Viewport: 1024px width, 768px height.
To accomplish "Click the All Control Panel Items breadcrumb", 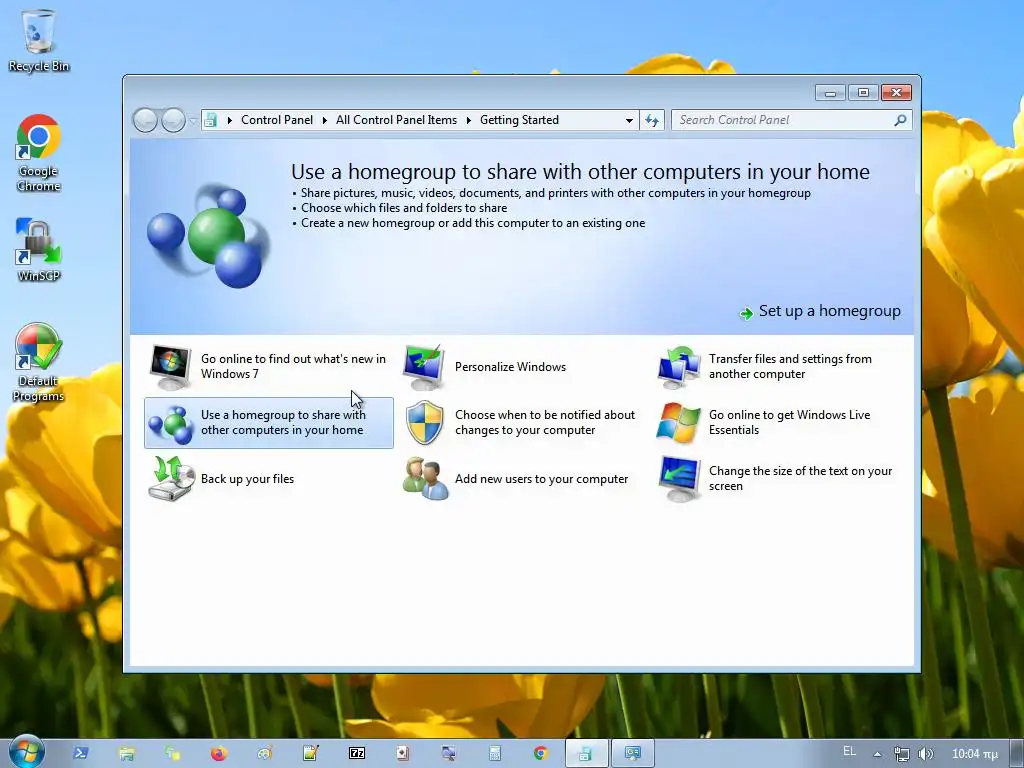I will [396, 120].
